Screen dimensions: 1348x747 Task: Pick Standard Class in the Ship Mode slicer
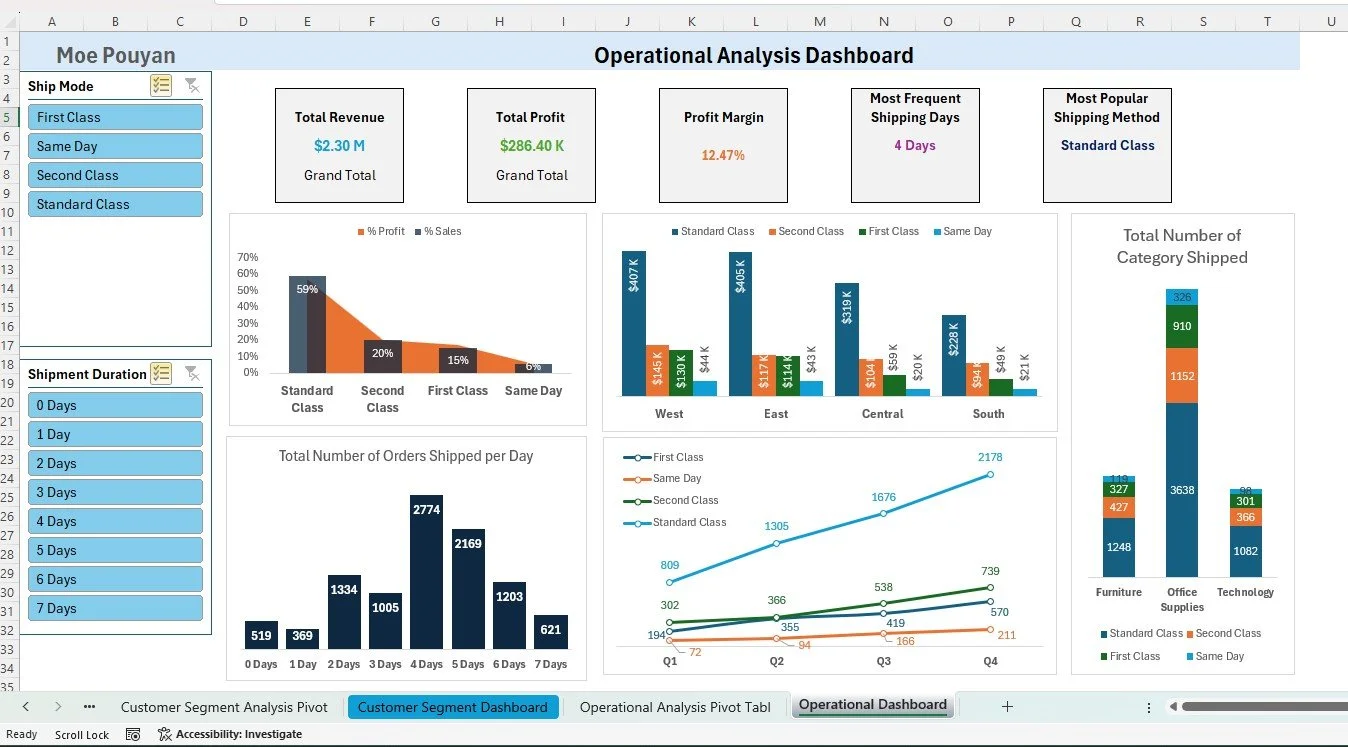[x=115, y=204]
